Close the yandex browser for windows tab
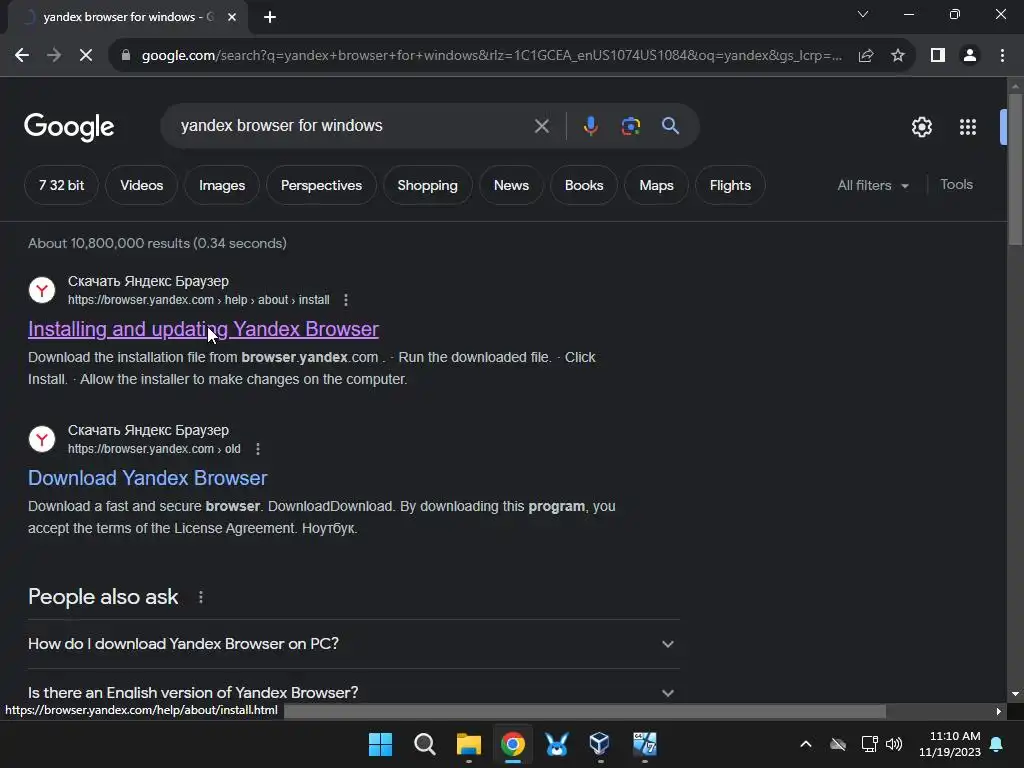Viewport: 1024px width, 768px height. 232,17
